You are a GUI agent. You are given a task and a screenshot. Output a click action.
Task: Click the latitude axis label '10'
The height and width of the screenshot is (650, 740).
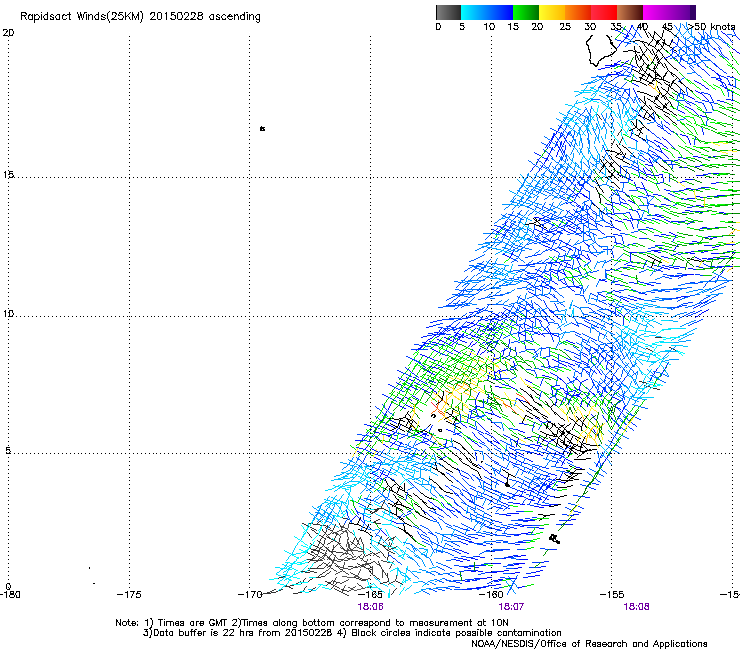(8, 313)
